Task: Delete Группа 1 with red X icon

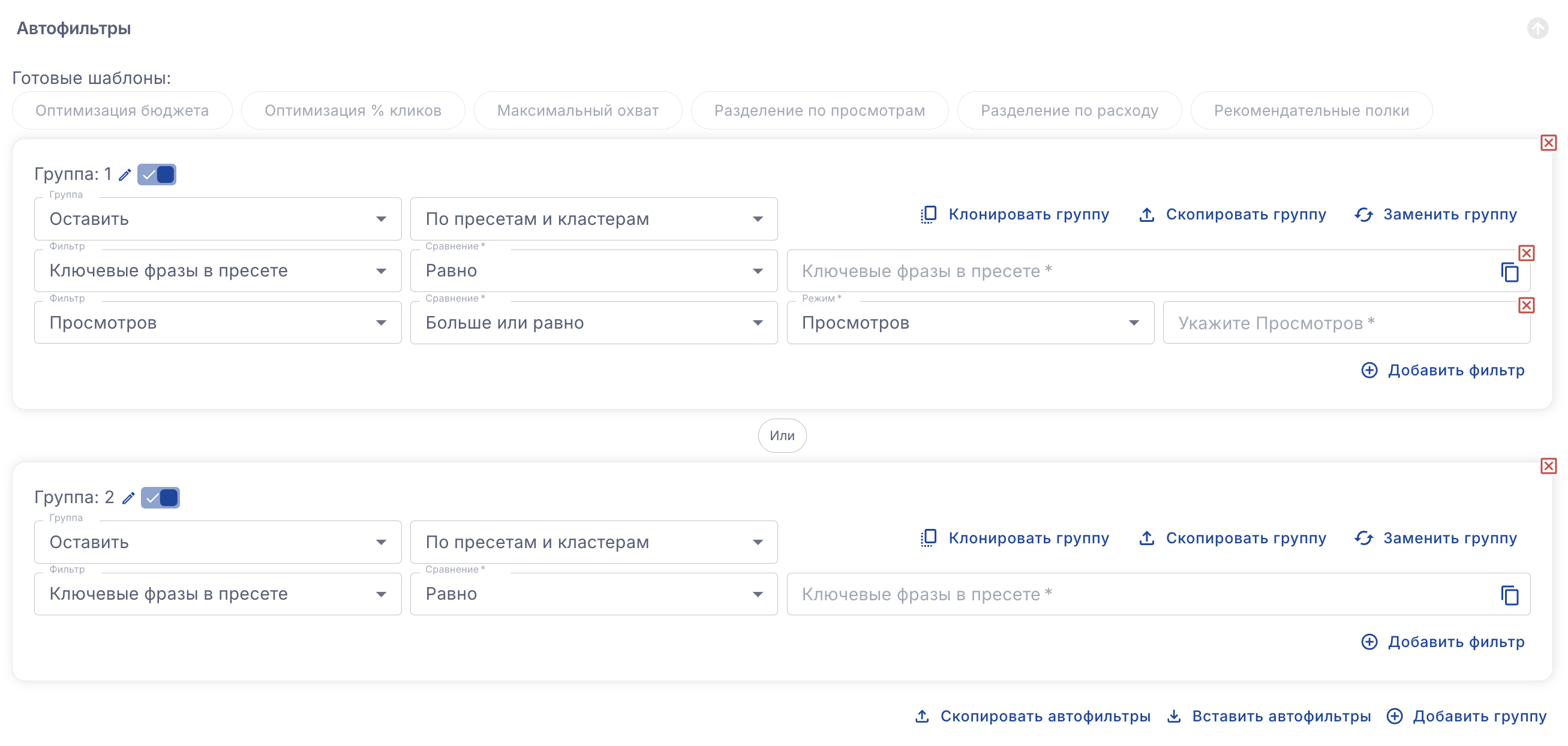Action: (x=1548, y=143)
